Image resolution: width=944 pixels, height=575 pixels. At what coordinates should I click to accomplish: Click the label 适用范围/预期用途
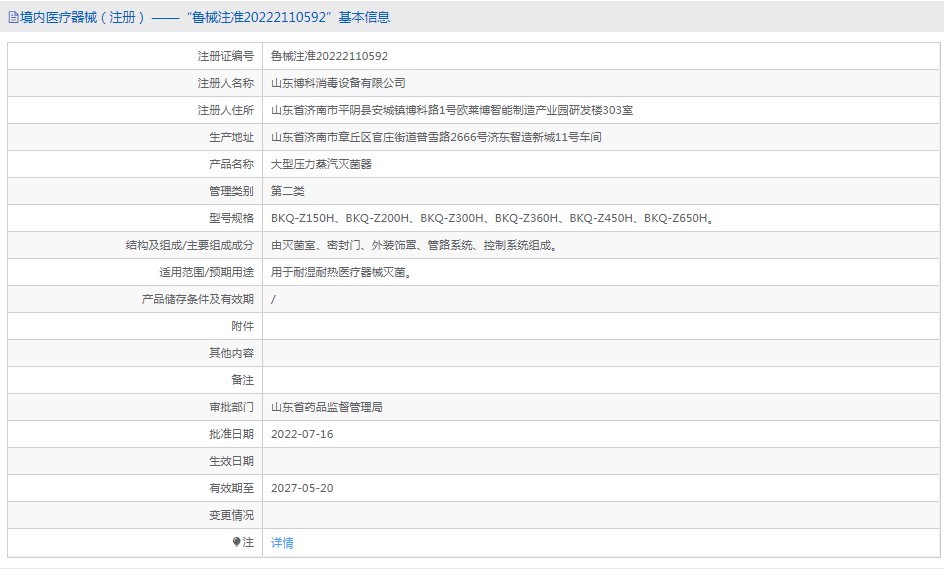pos(206,272)
